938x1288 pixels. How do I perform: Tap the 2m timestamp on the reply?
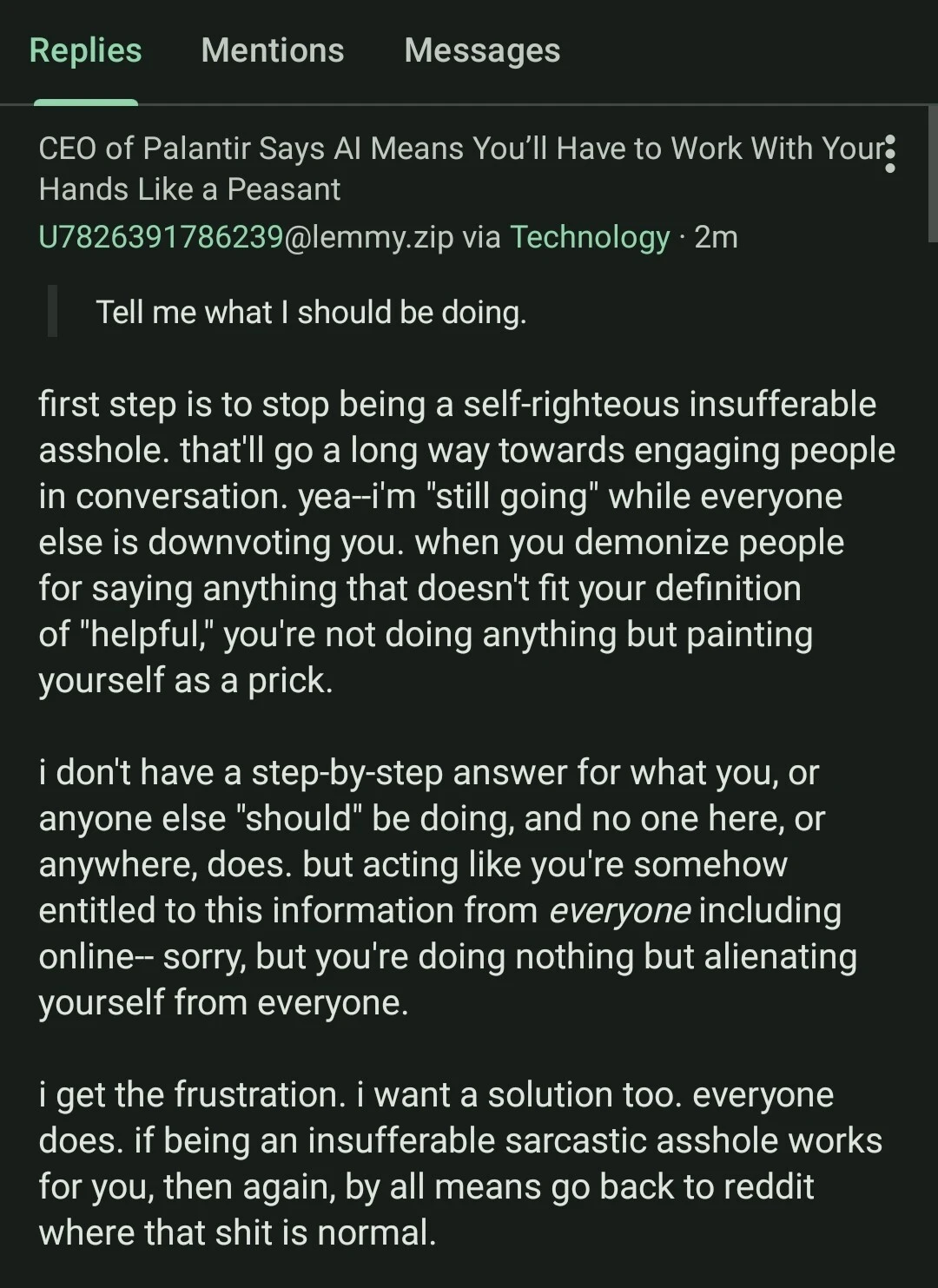click(x=717, y=236)
